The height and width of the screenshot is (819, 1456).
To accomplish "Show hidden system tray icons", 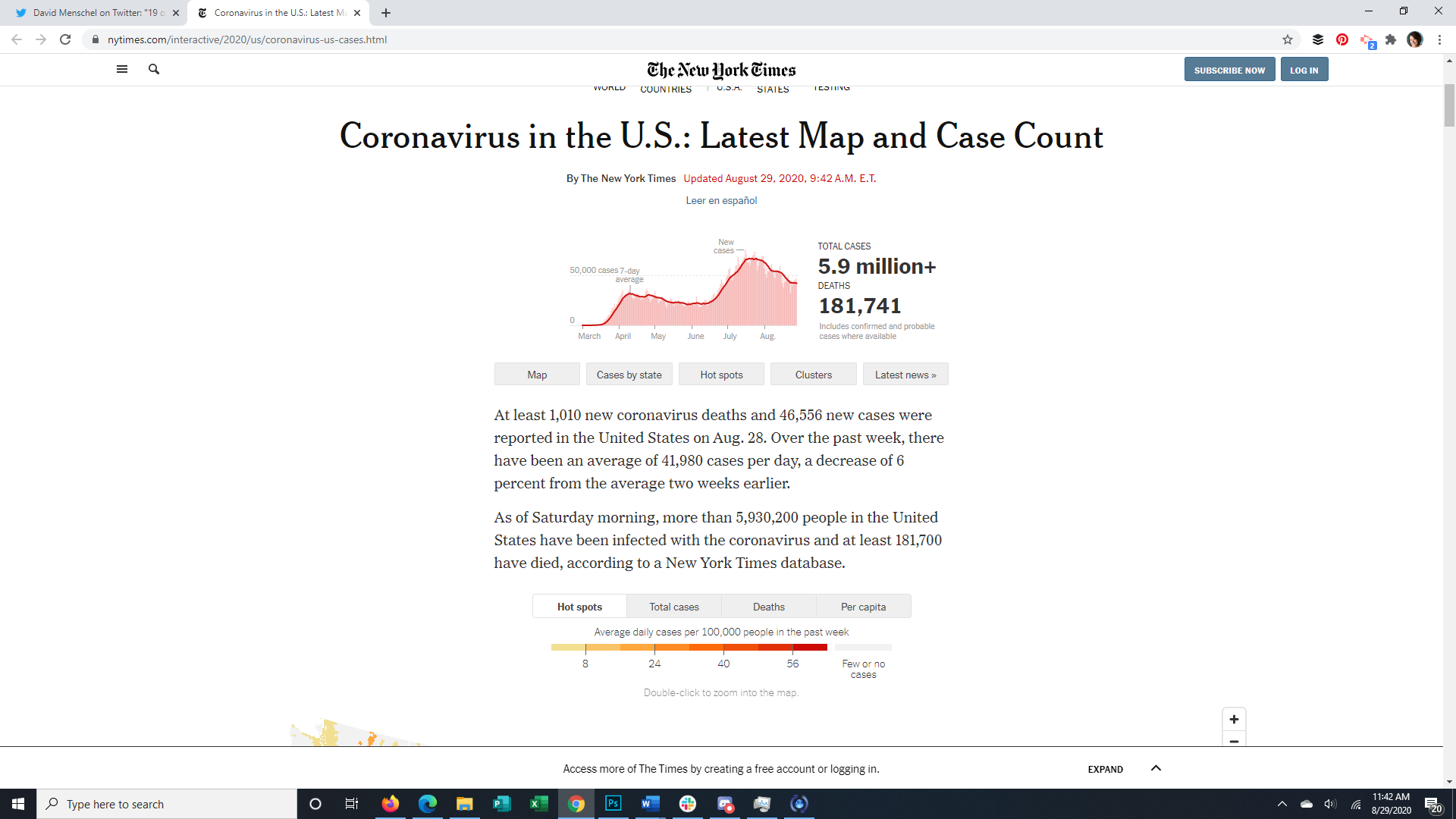I will click(1282, 804).
